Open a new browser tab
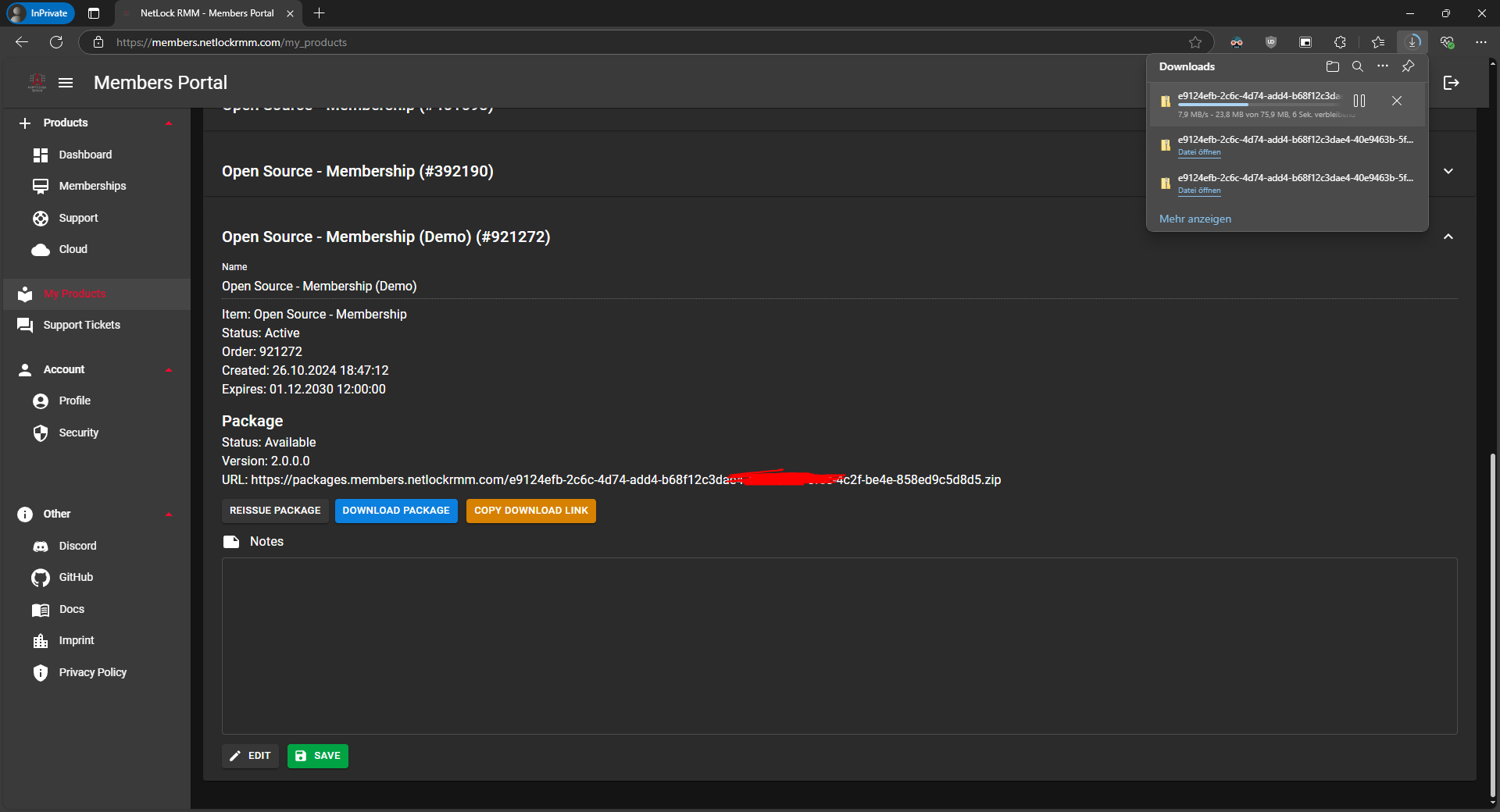The width and height of the screenshot is (1500, 812). pyautogui.click(x=319, y=13)
